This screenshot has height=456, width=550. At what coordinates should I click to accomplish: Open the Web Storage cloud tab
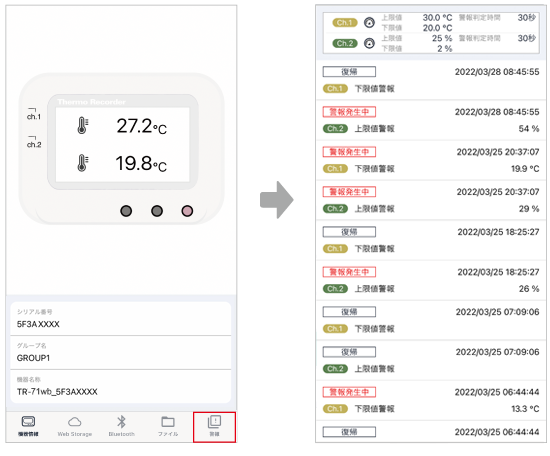click(x=75, y=426)
